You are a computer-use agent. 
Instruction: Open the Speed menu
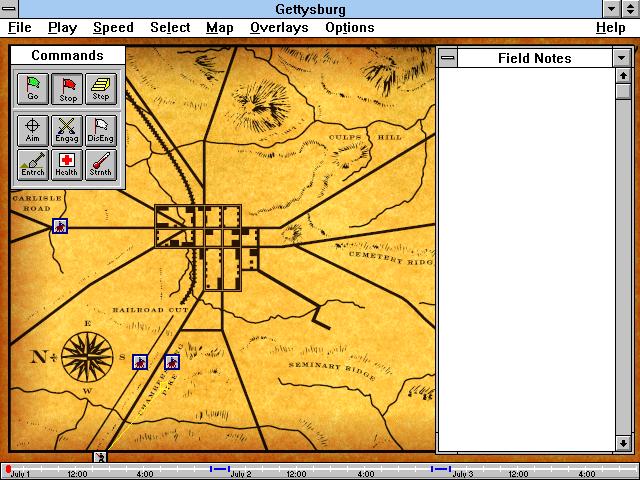tap(113, 28)
